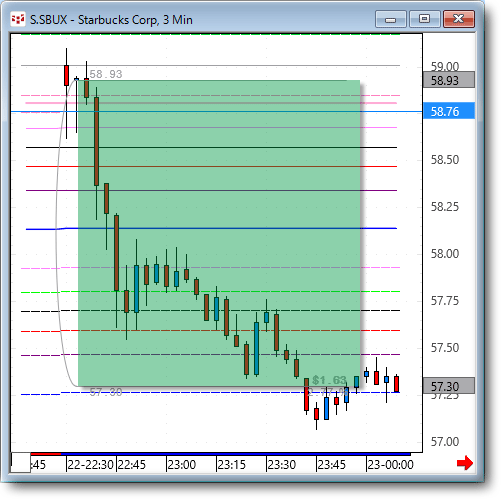Click the 23:30 time axis label
Viewport: 502px width, 500px height.
tap(282, 464)
